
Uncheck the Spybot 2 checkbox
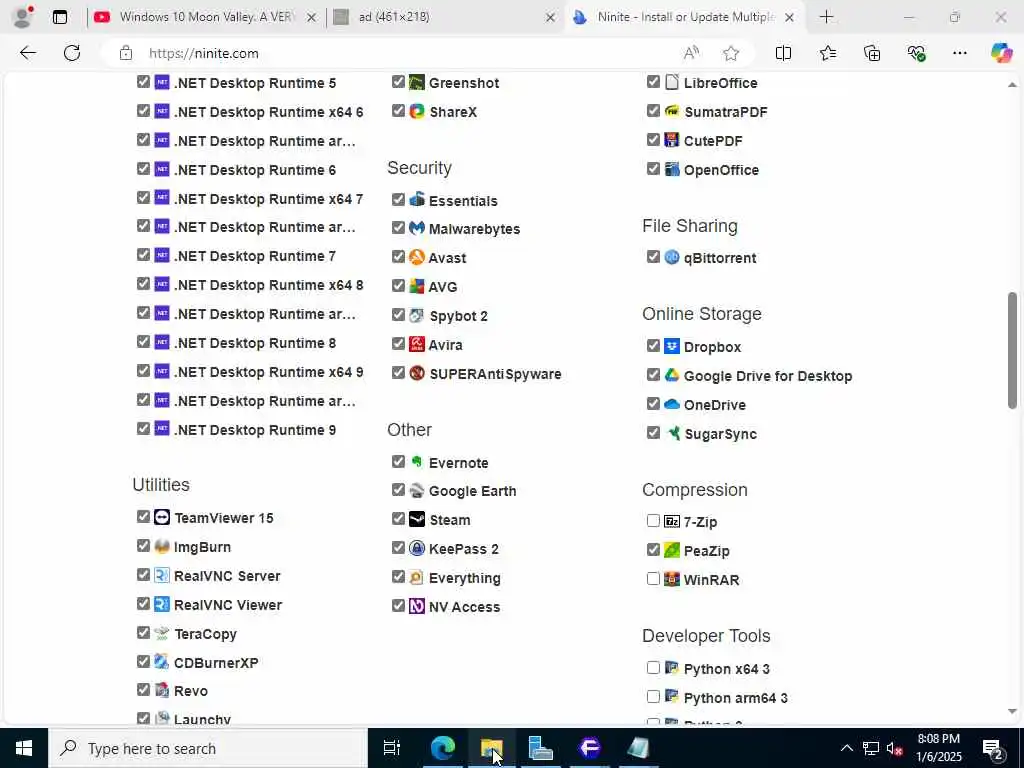[398, 315]
